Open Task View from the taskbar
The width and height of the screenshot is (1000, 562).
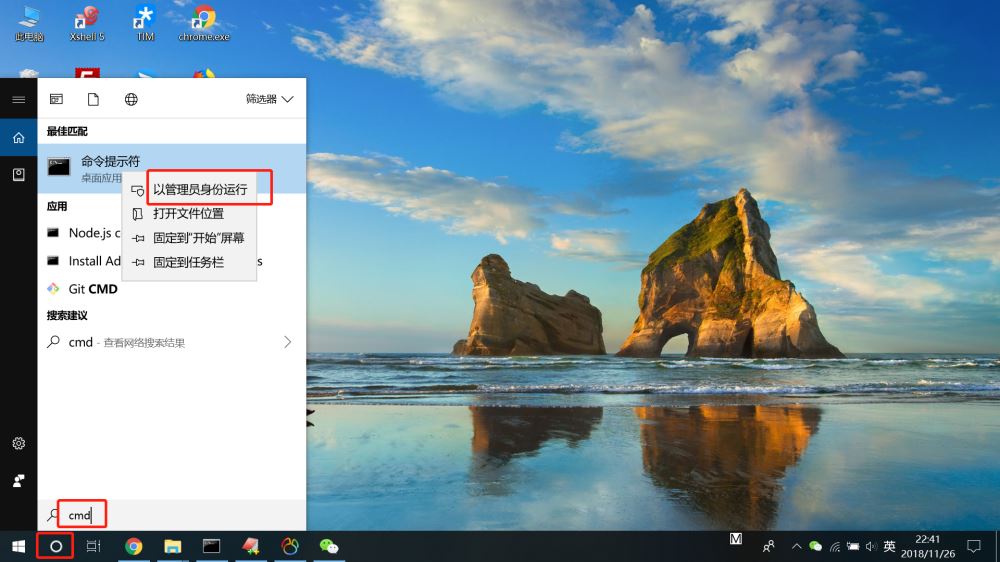coord(93,546)
